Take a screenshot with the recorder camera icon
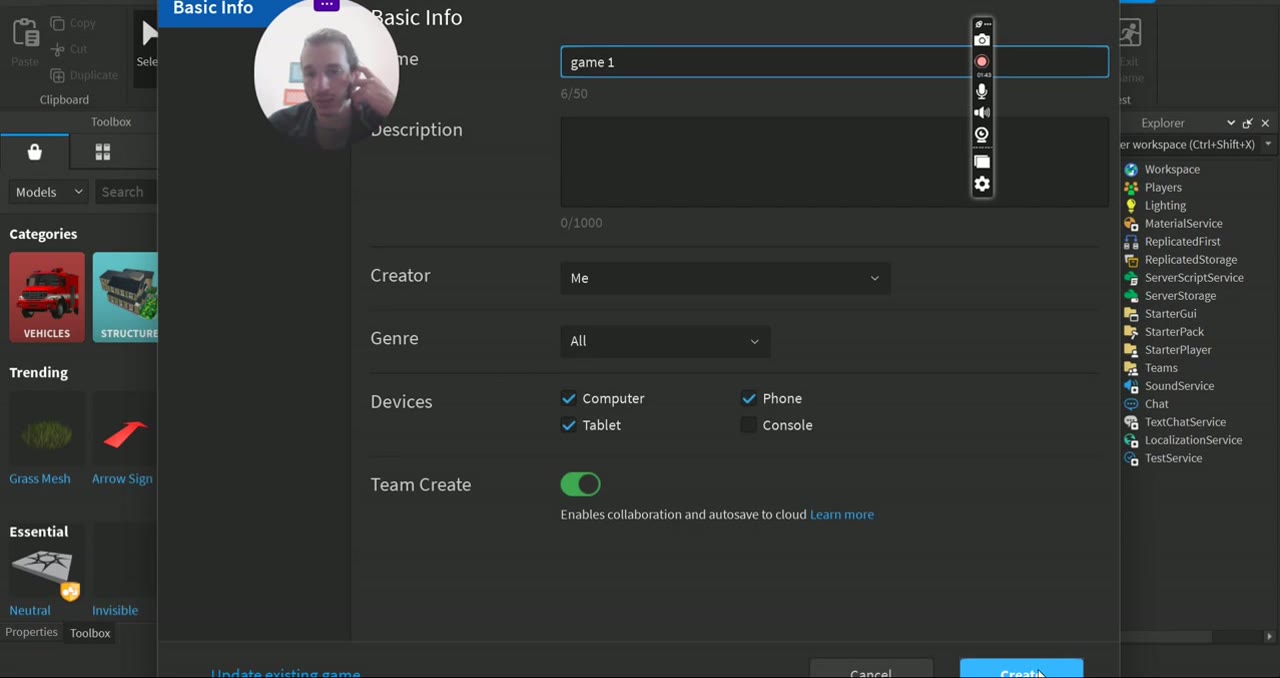This screenshot has height=678, width=1280. click(982, 40)
